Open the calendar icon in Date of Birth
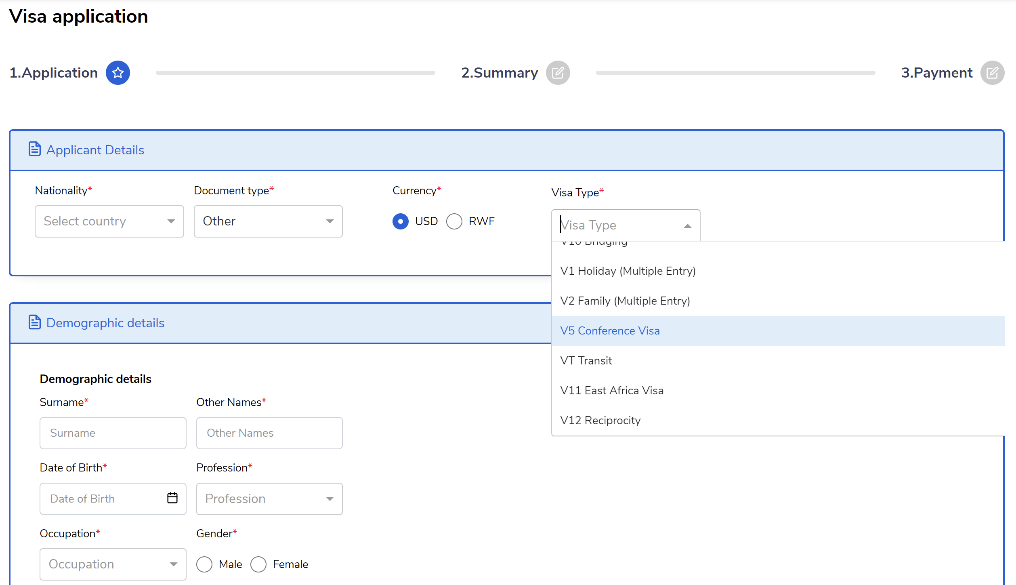The width and height of the screenshot is (1016, 585). tap(172, 498)
